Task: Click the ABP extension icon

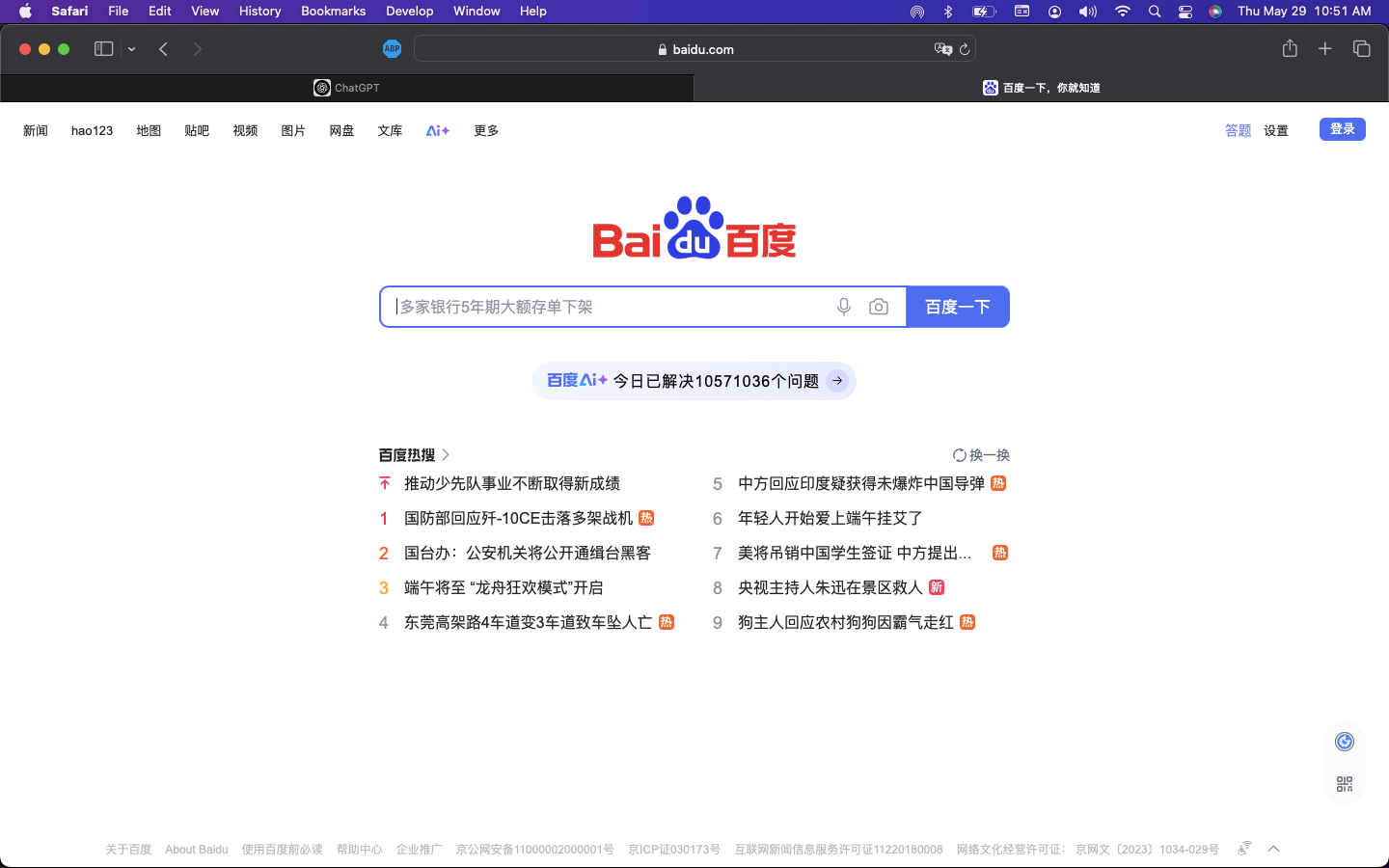Action: tap(392, 49)
